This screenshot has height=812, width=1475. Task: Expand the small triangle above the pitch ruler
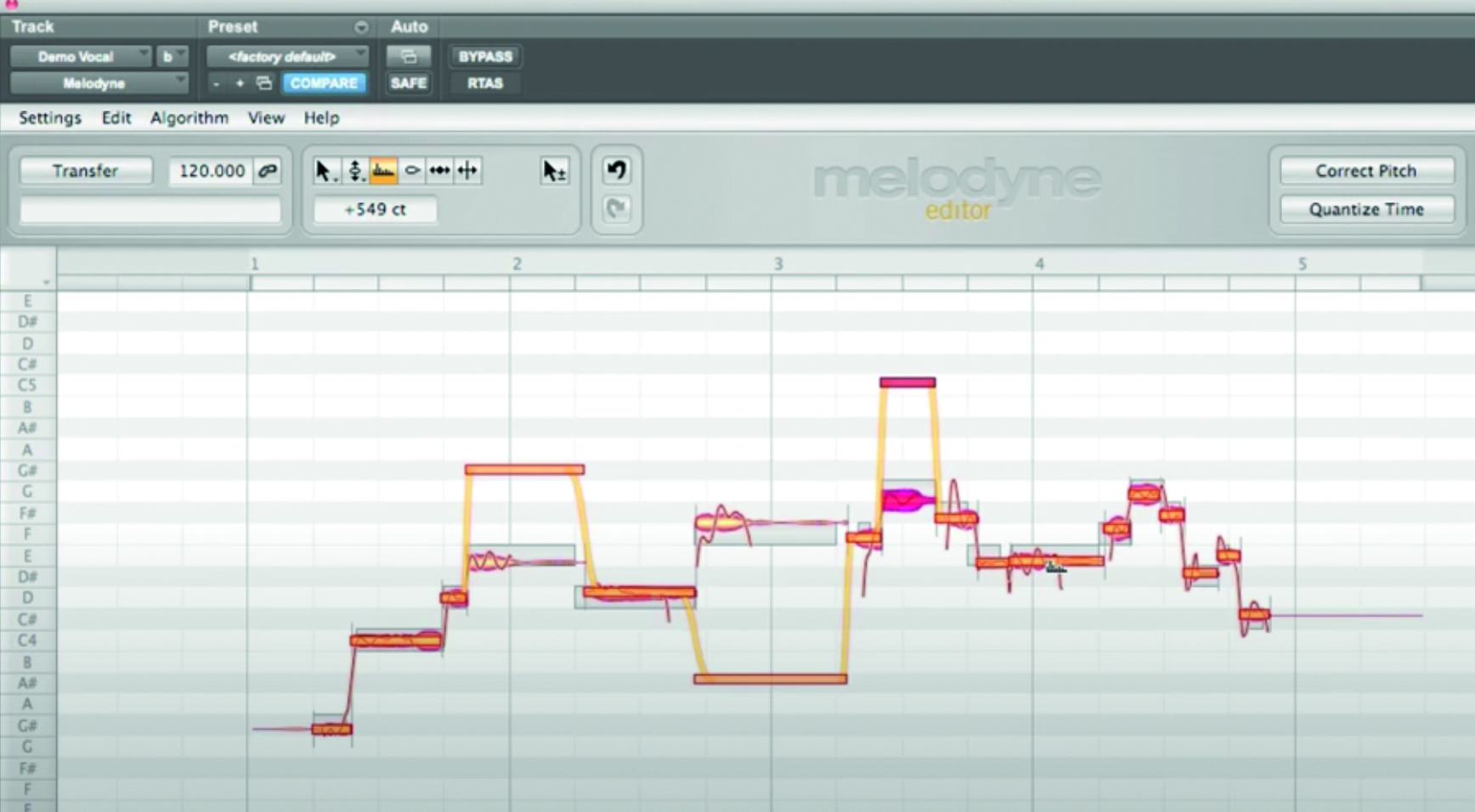(x=46, y=282)
